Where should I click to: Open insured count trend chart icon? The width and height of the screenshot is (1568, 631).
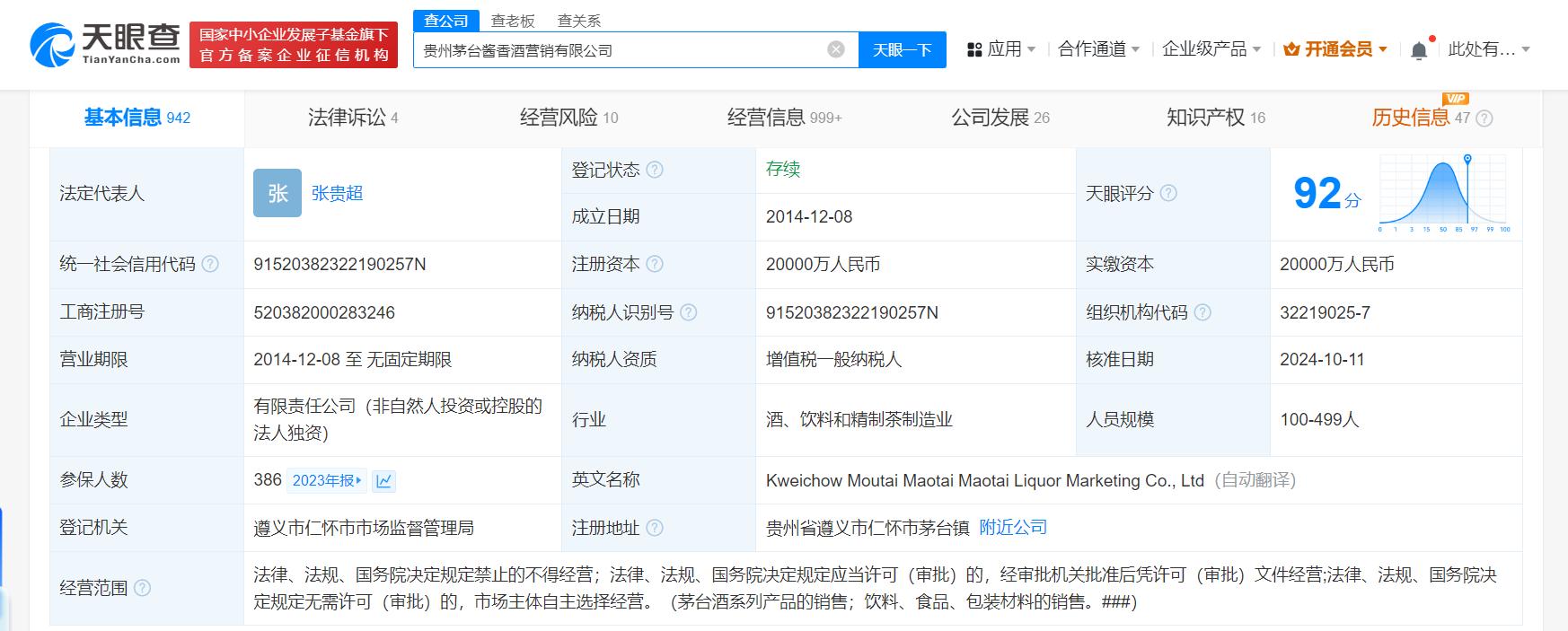383,481
